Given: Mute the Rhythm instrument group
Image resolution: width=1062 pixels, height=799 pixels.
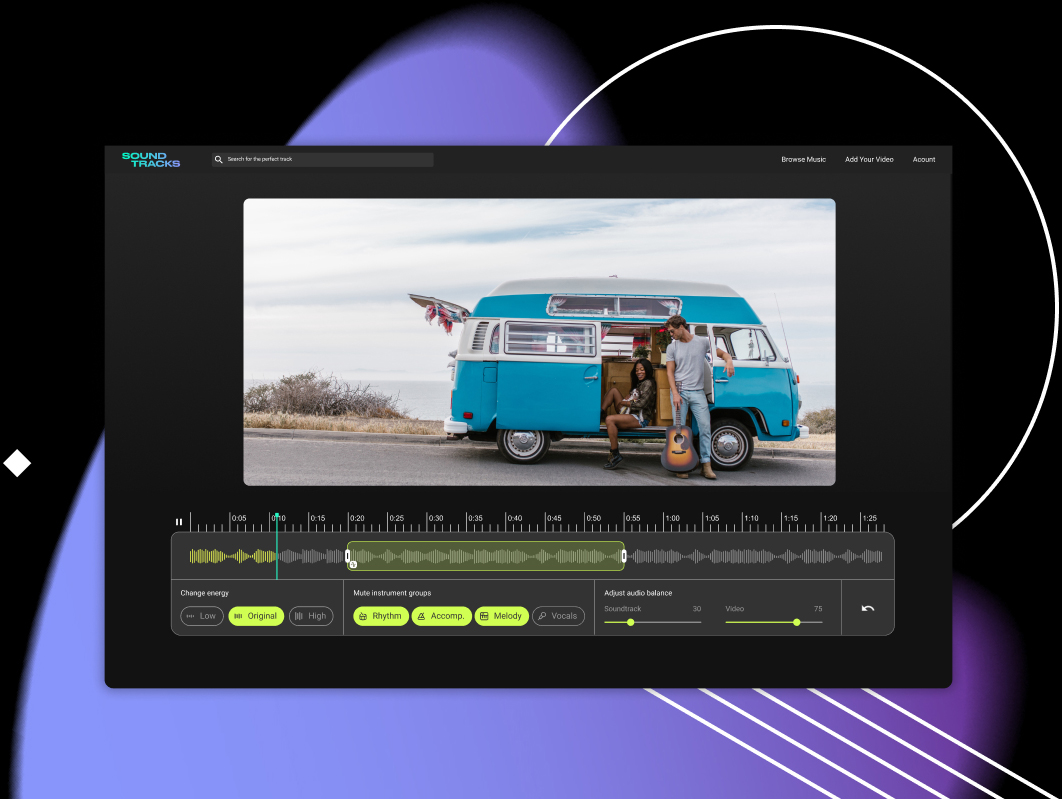Looking at the screenshot, I should click(381, 616).
